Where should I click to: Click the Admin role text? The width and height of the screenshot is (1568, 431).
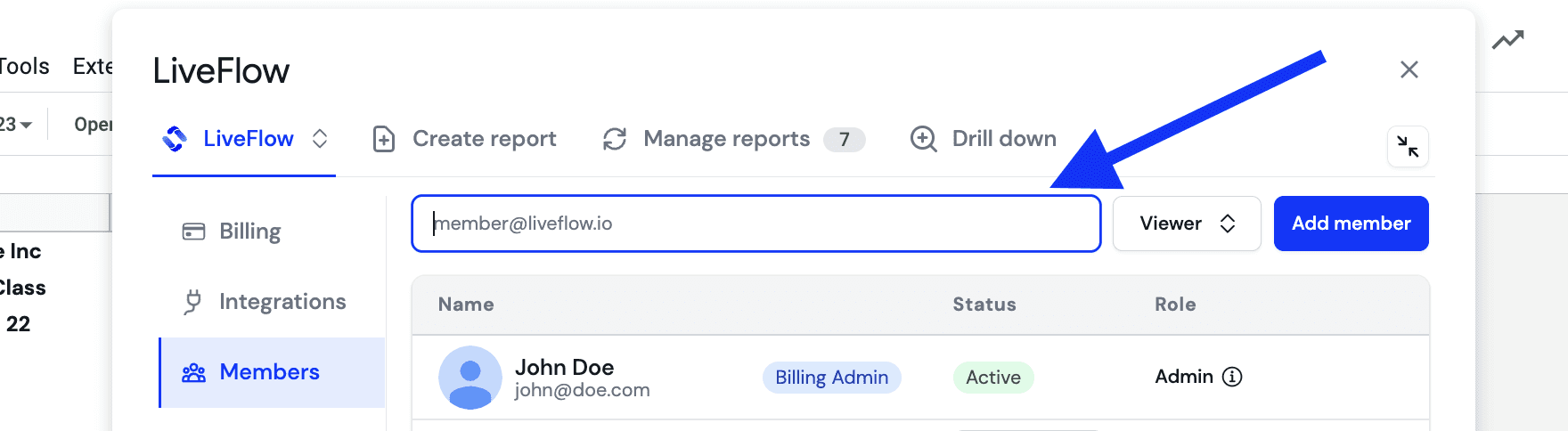pyautogui.click(x=1184, y=377)
